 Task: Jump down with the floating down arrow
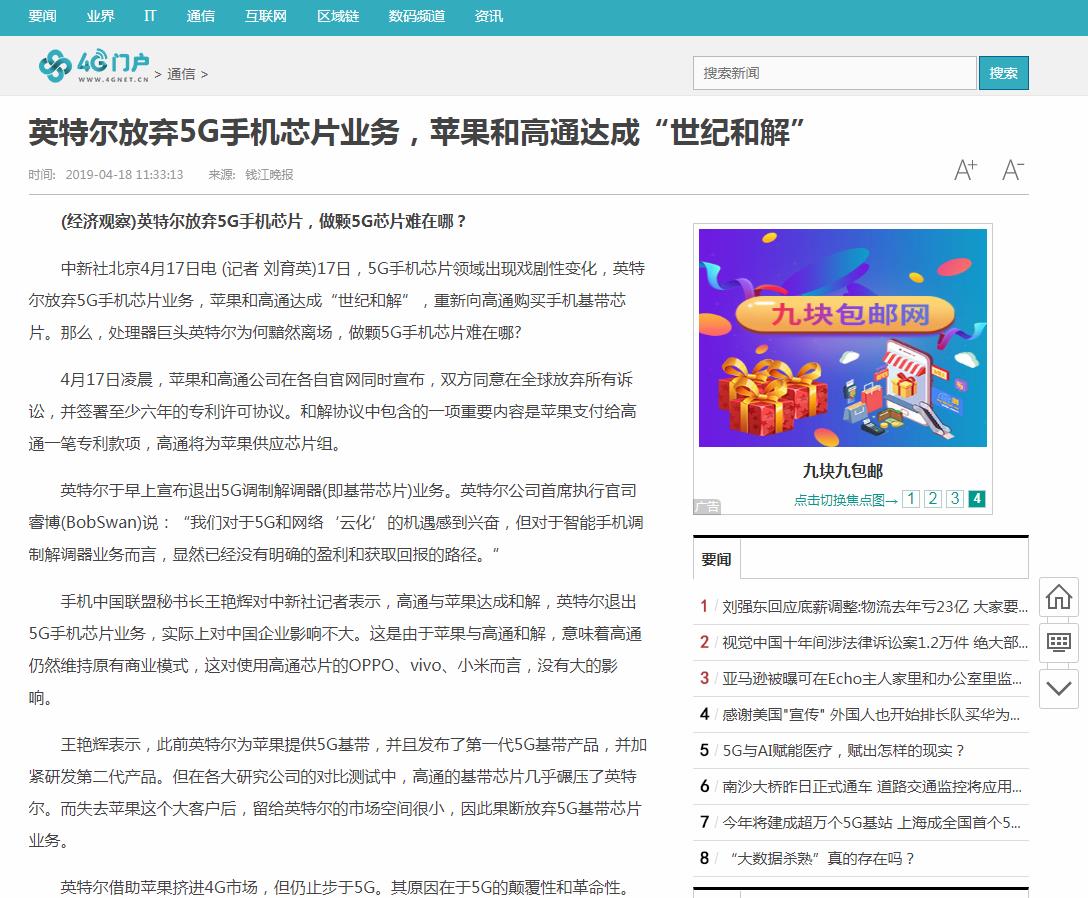[x=1059, y=688]
